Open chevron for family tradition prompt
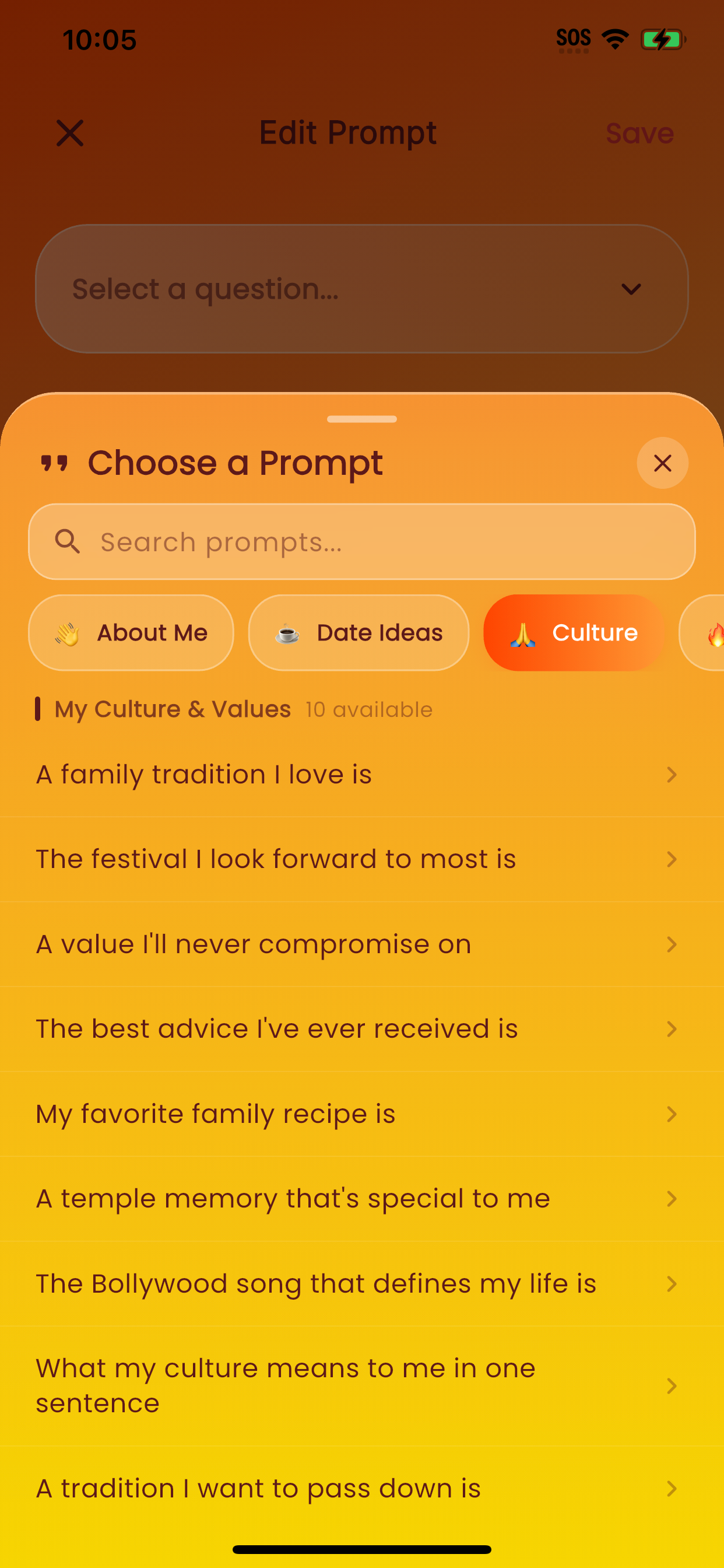This screenshot has height=1568, width=724. [x=672, y=775]
